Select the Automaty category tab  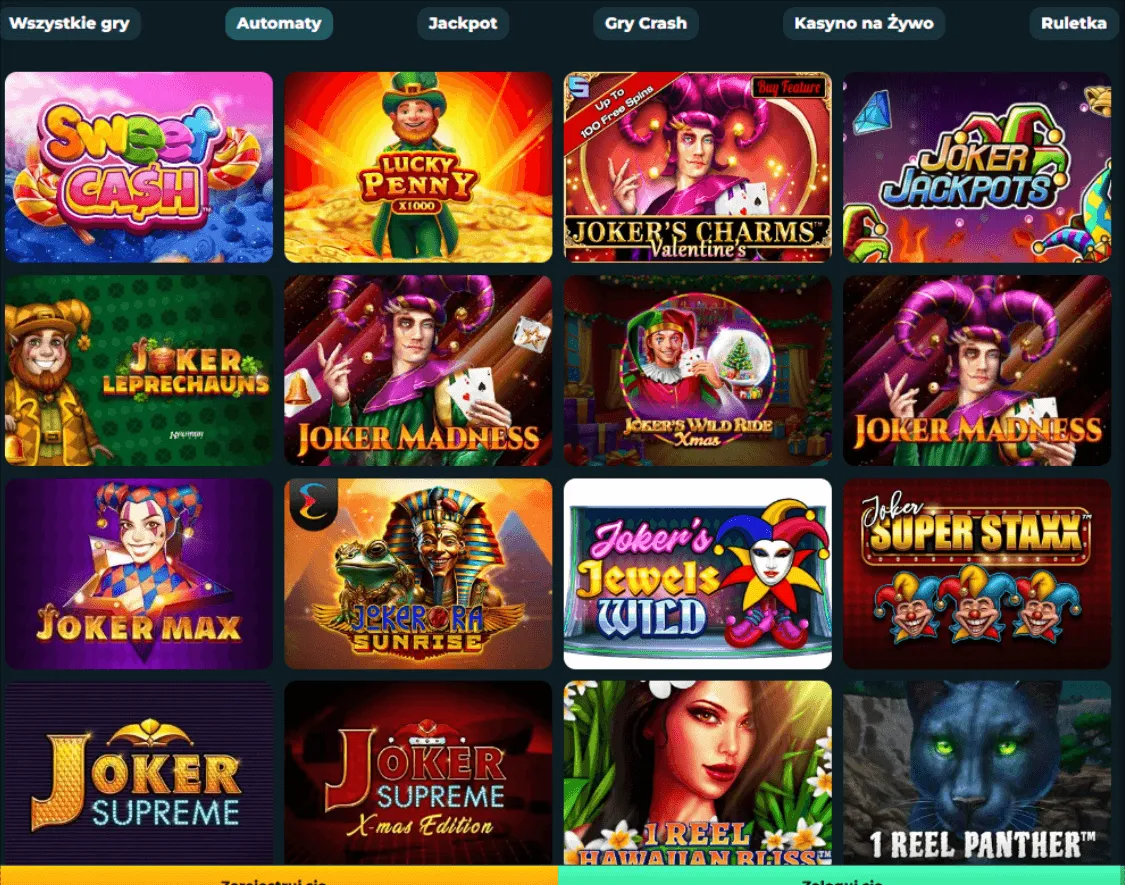tap(279, 23)
